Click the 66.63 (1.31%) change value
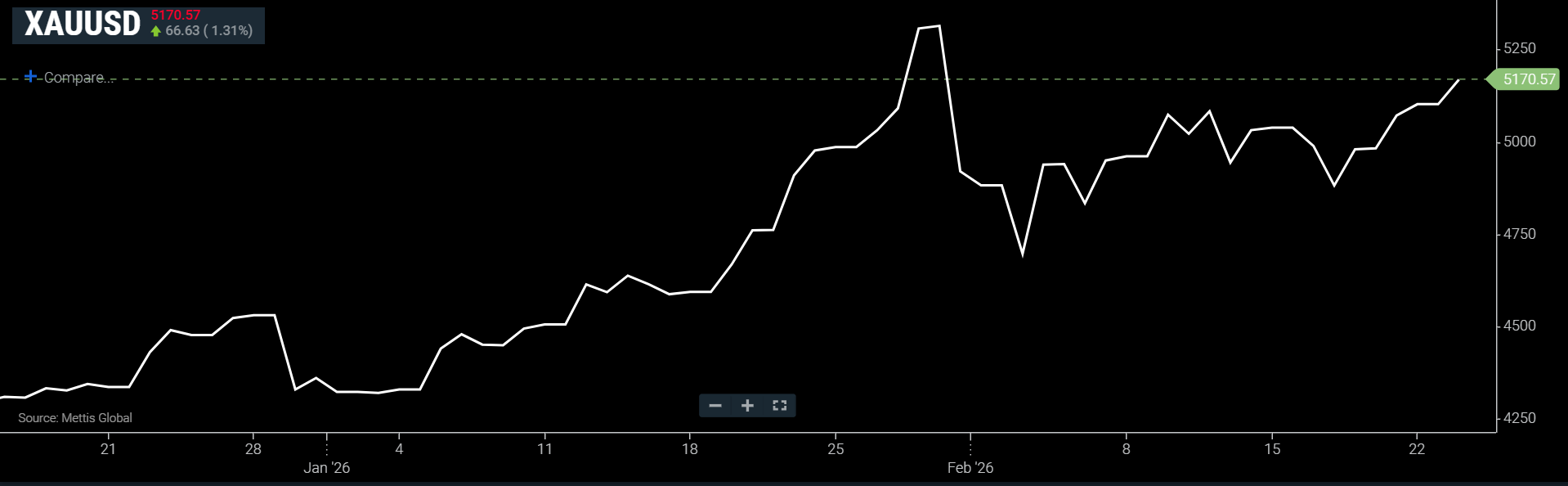 click(209, 31)
